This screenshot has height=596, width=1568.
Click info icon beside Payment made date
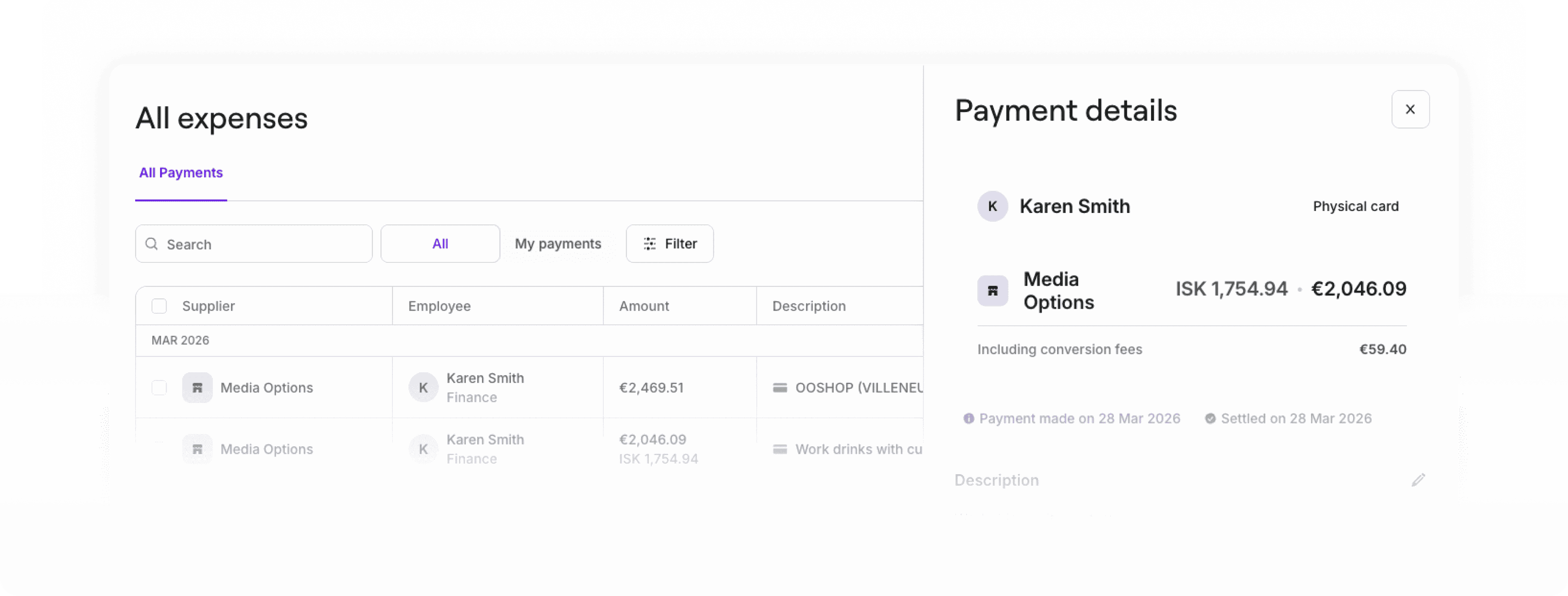(969, 419)
